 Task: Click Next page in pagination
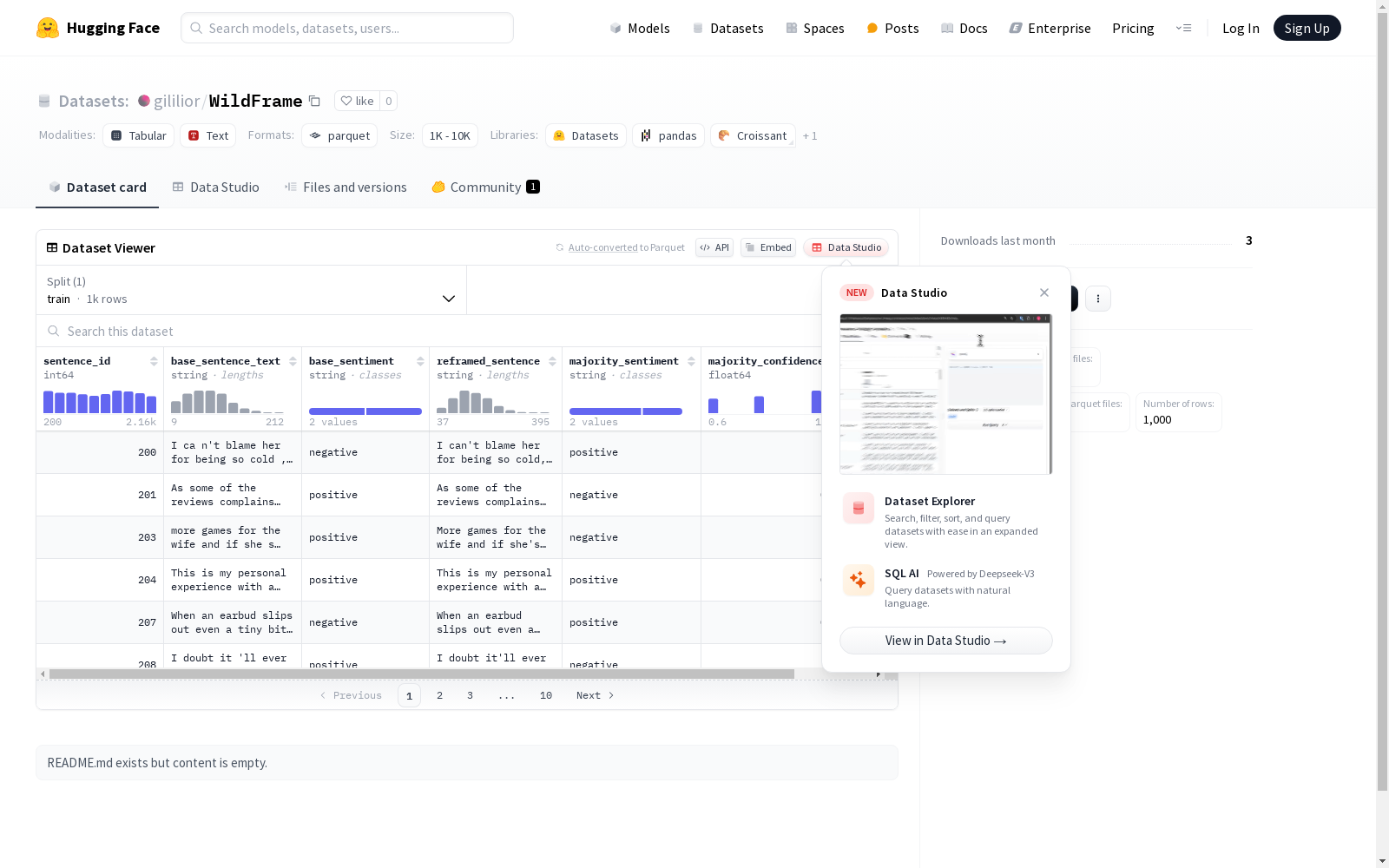pos(596,695)
